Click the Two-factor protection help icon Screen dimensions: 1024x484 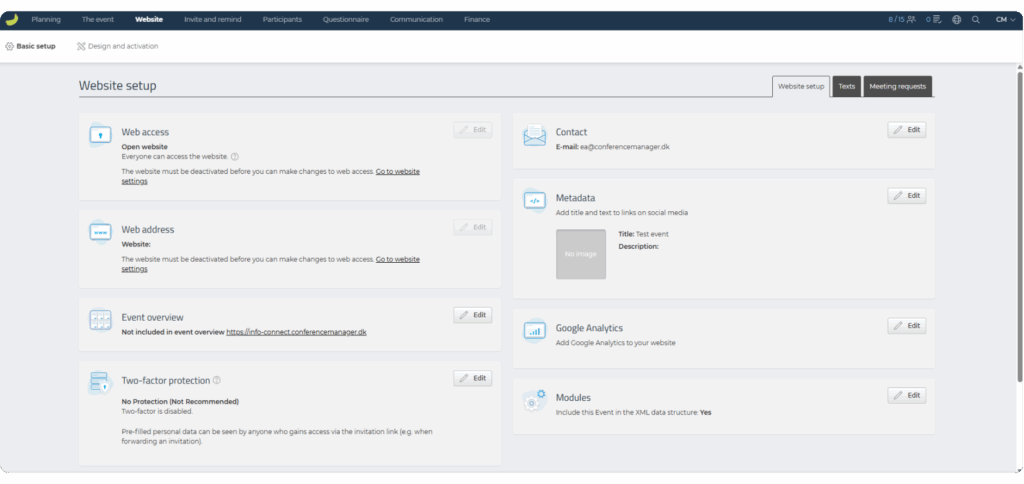(x=217, y=380)
